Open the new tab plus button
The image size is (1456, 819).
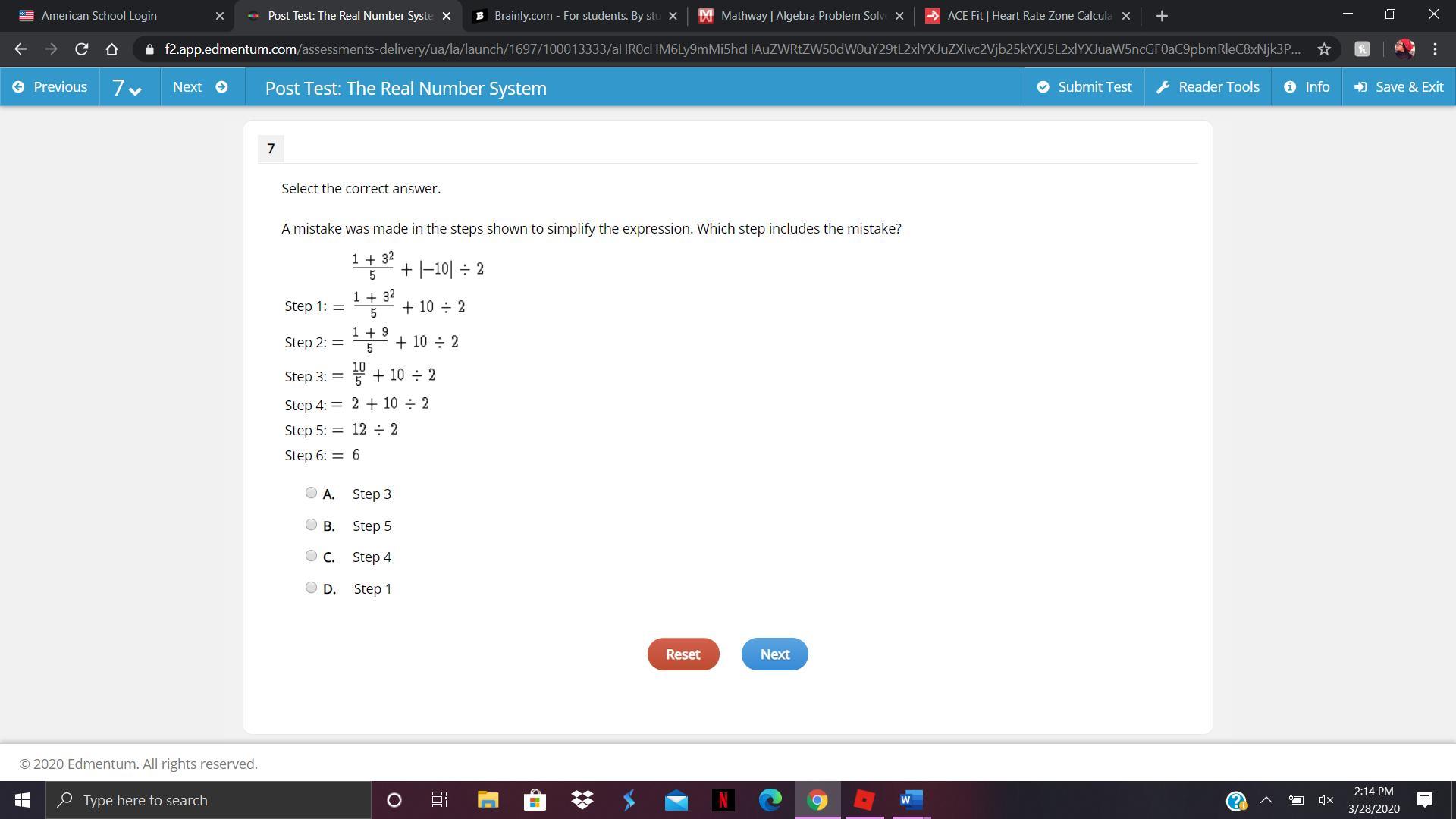(x=1162, y=16)
